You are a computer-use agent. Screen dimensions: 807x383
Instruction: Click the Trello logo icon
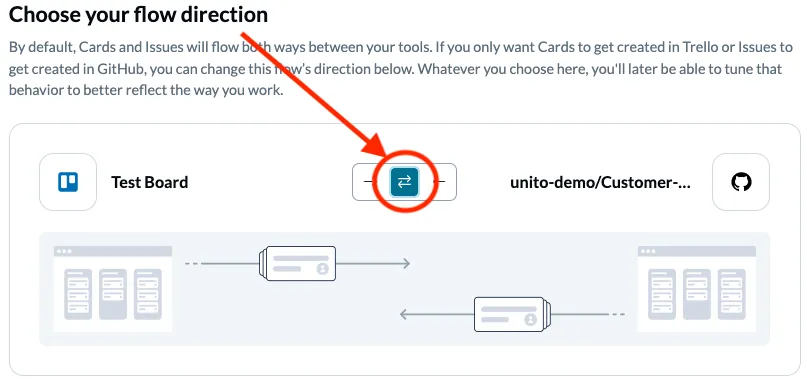coord(68,182)
